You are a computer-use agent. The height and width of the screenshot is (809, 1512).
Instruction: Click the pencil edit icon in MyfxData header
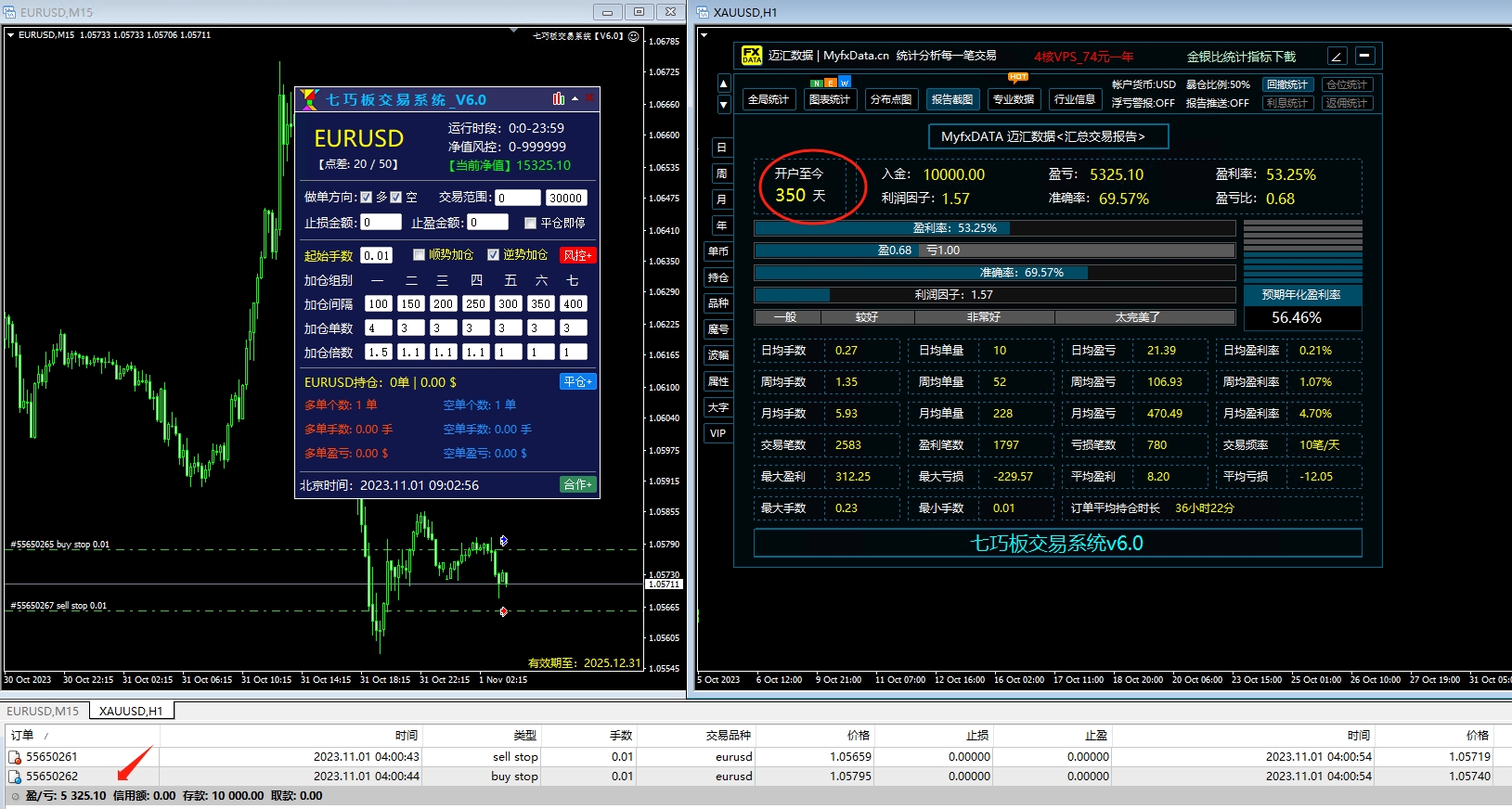1337,56
